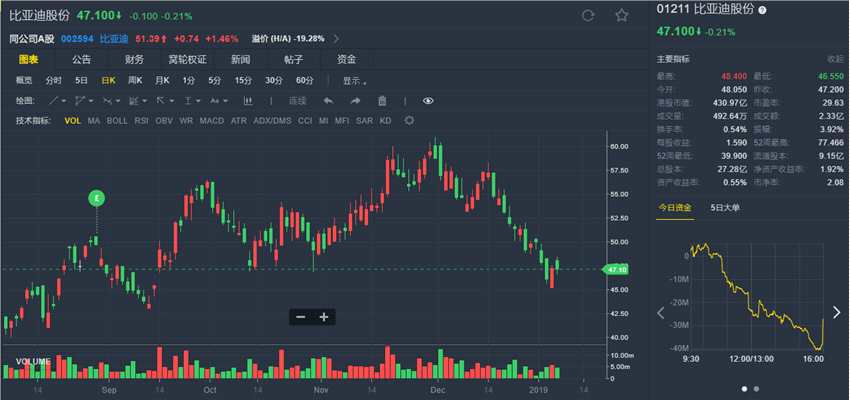
Task: Open technical indicator settings gear
Action: click(409, 121)
